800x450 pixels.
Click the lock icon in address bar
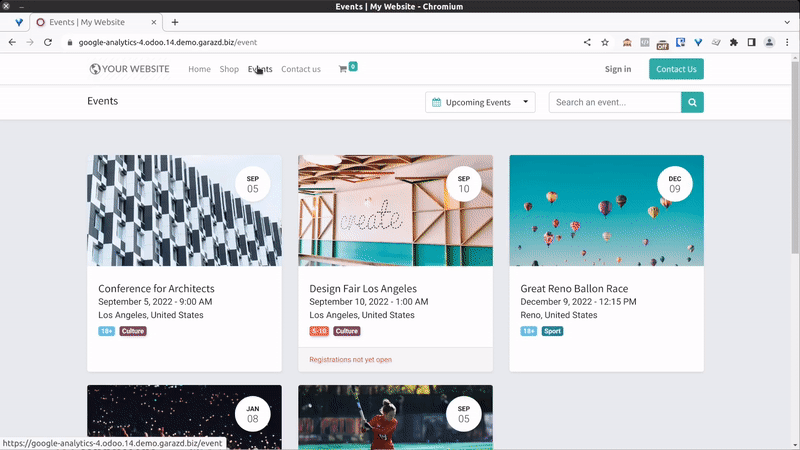click(x=70, y=42)
